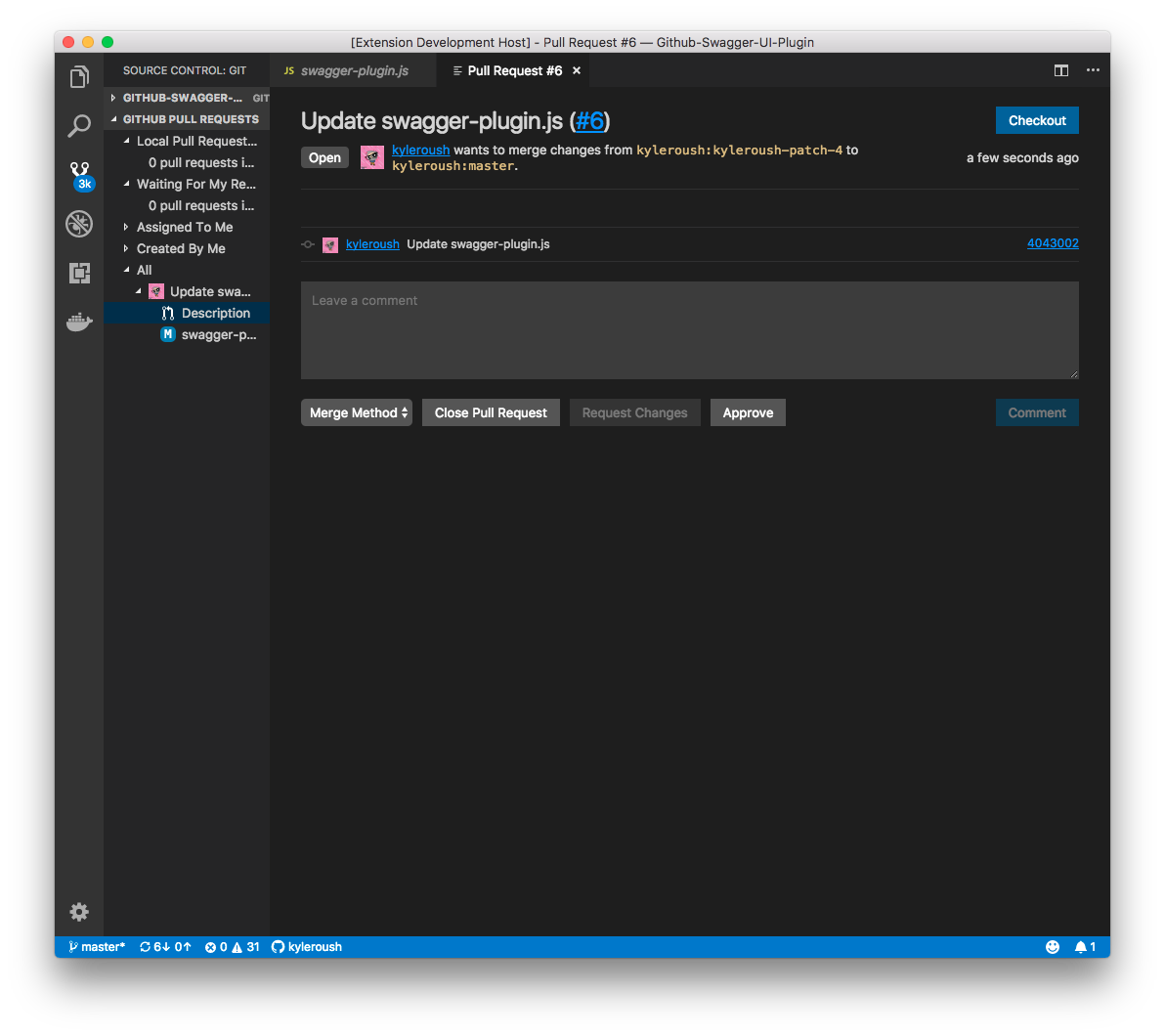
Task: Click inside the Leave a comment field
Action: 690,329
